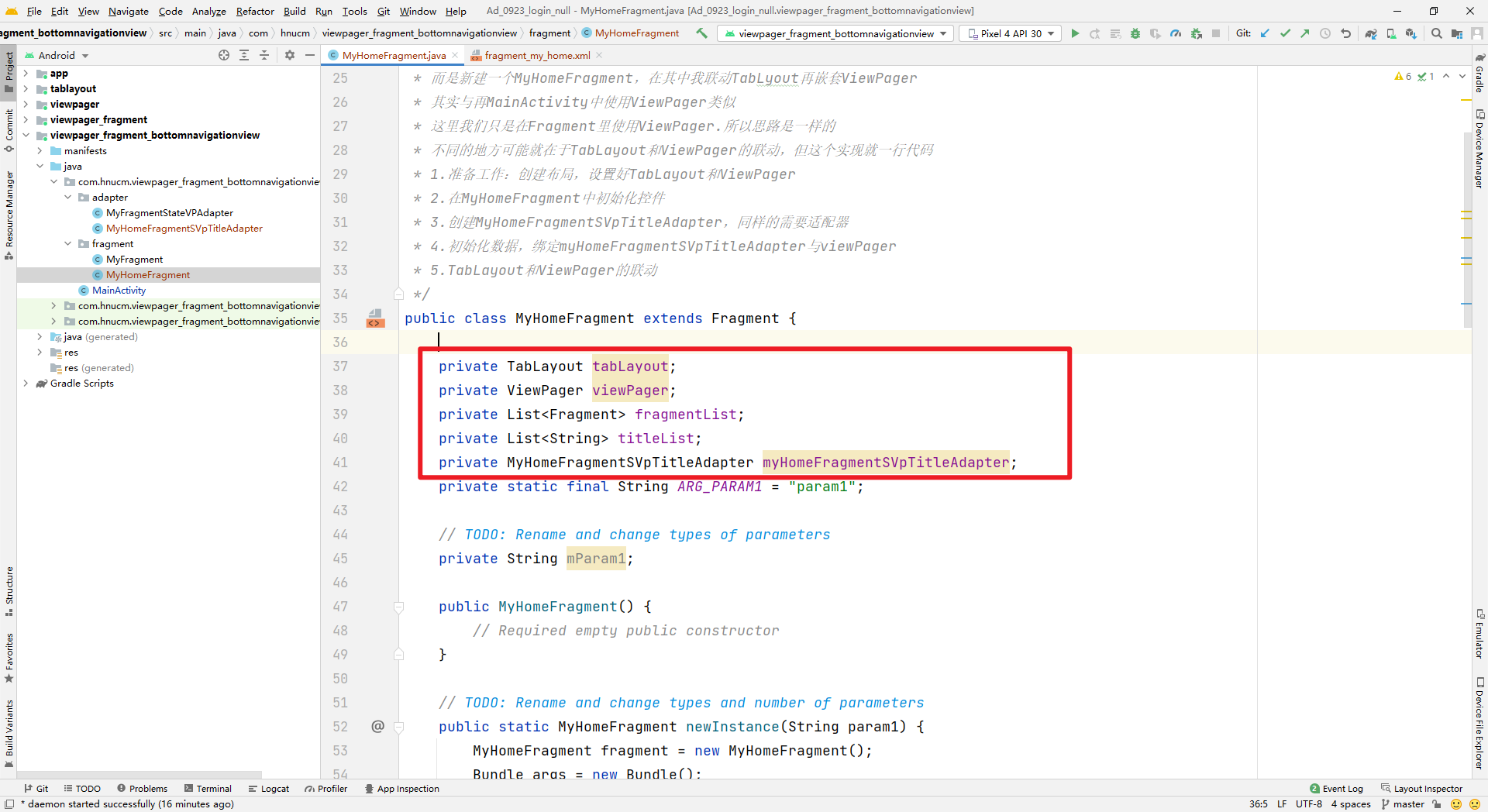Click the Expand All icon in project panel
1488x812 pixels.
pos(244,55)
